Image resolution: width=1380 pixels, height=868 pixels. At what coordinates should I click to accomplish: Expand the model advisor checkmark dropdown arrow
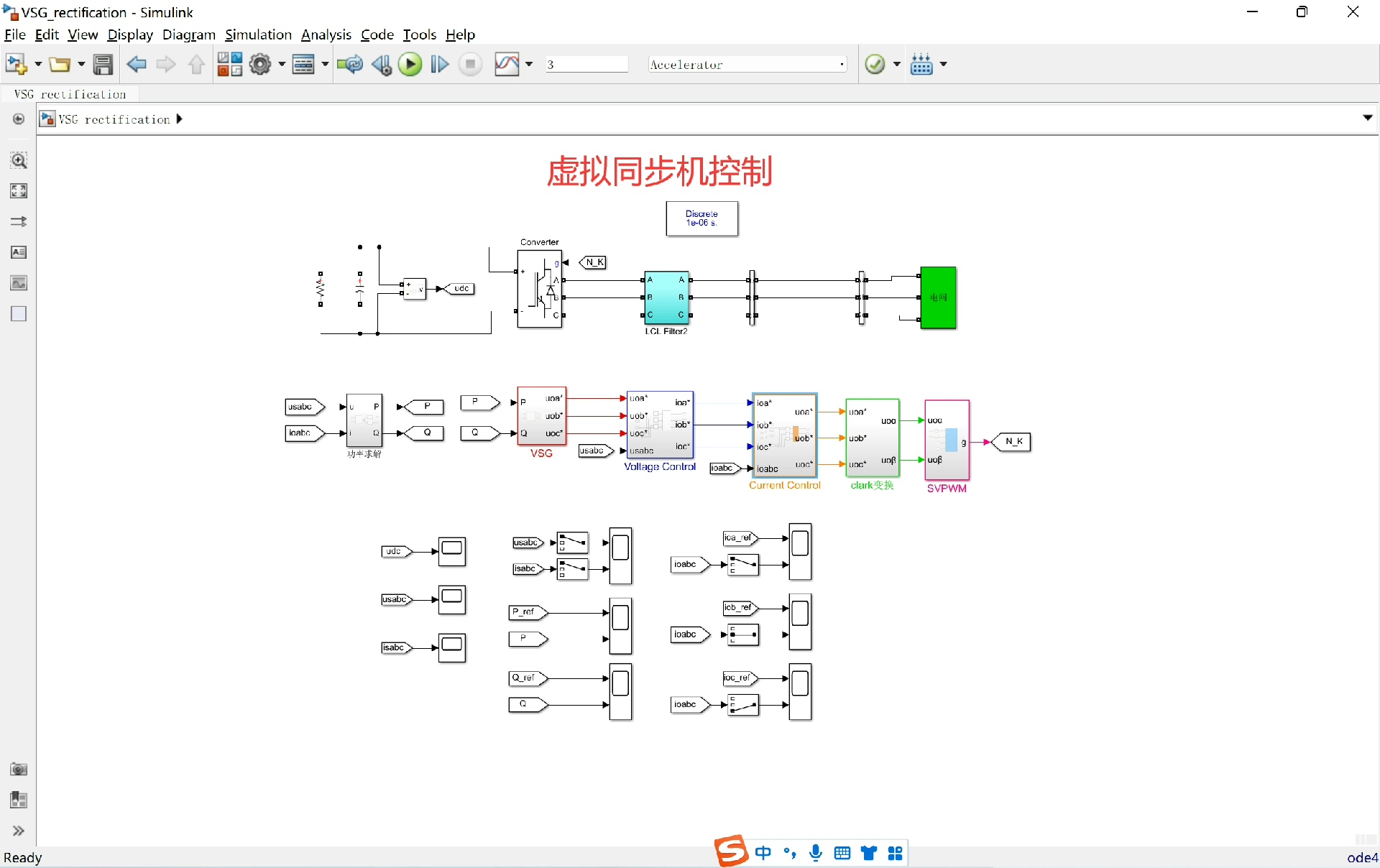click(897, 65)
